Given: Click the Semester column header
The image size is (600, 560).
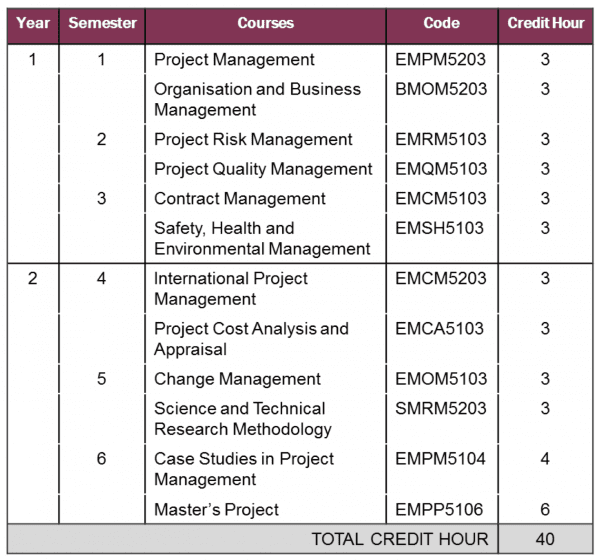Looking at the screenshot, I should [x=101, y=23].
